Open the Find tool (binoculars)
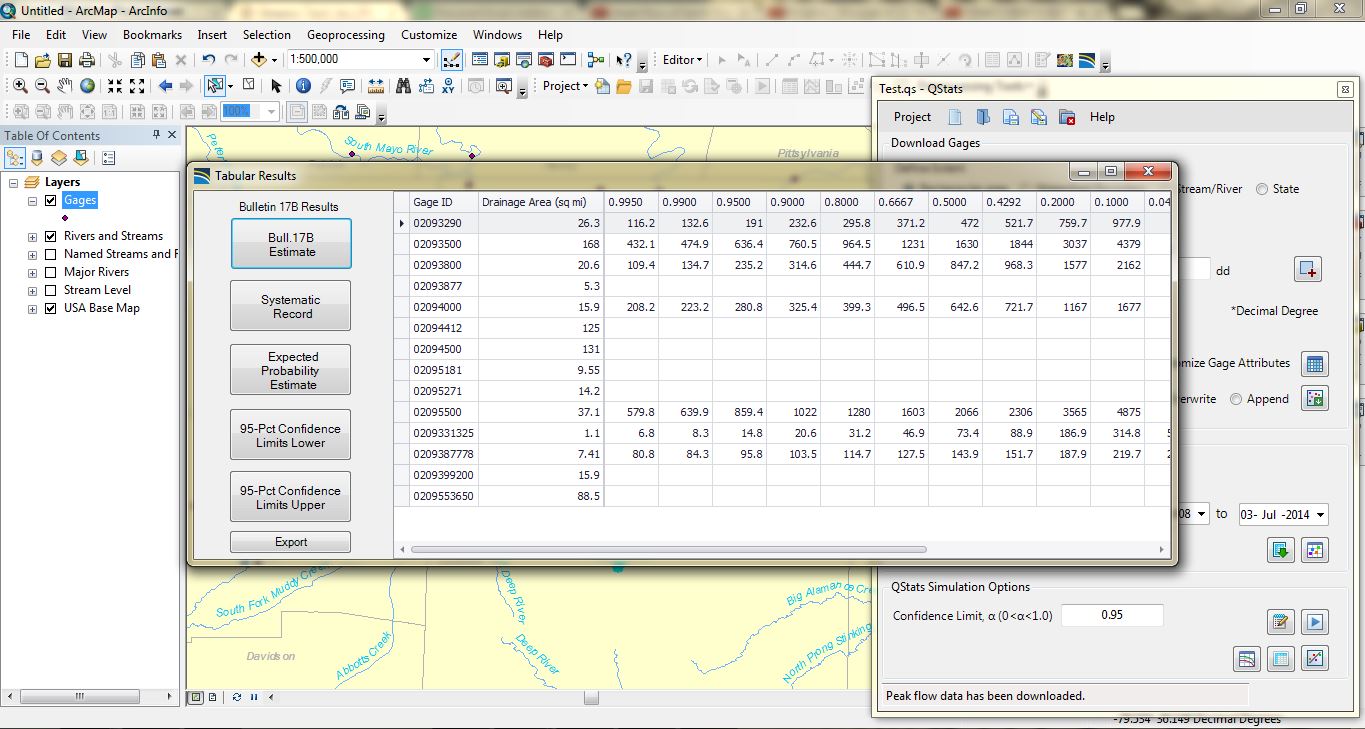 pos(404,85)
